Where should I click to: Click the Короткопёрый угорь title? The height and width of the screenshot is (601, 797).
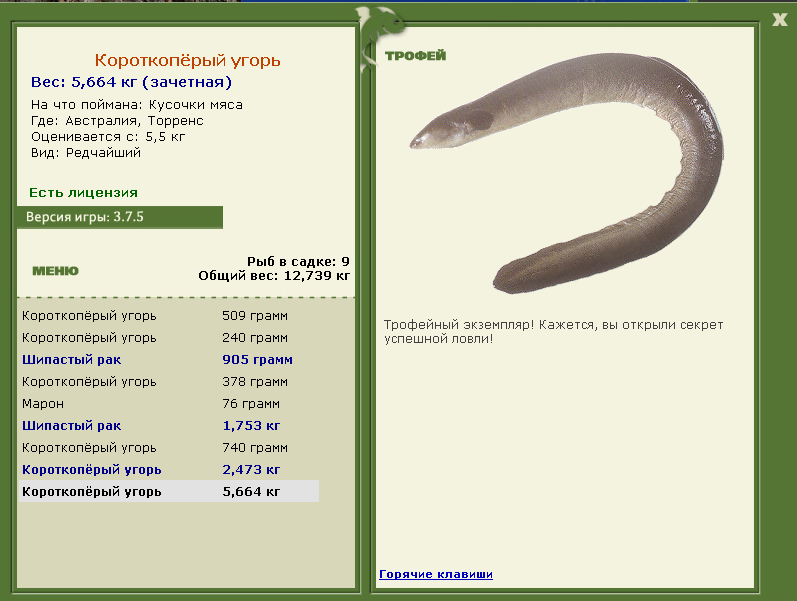coord(188,61)
